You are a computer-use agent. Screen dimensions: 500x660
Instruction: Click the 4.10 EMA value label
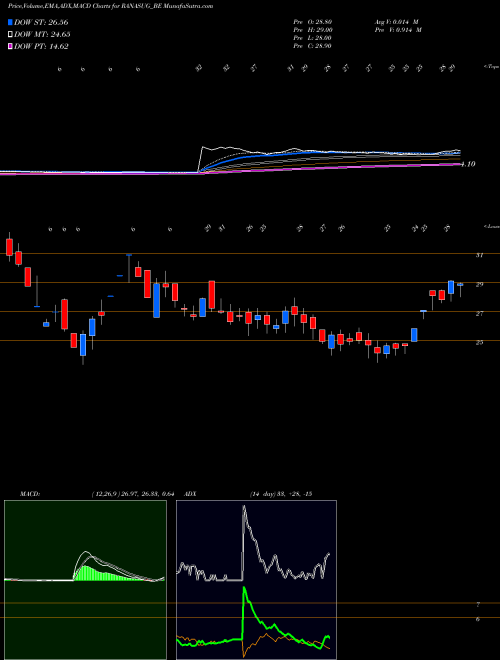[468, 164]
